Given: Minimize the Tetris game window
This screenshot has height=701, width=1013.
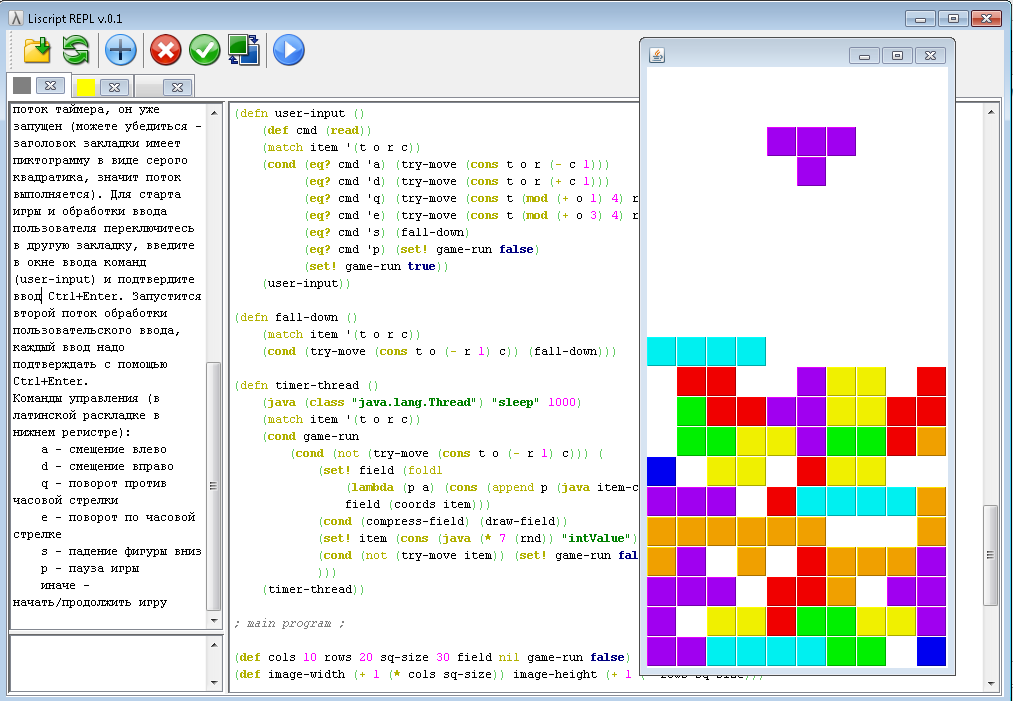Looking at the screenshot, I should coord(864,55).
